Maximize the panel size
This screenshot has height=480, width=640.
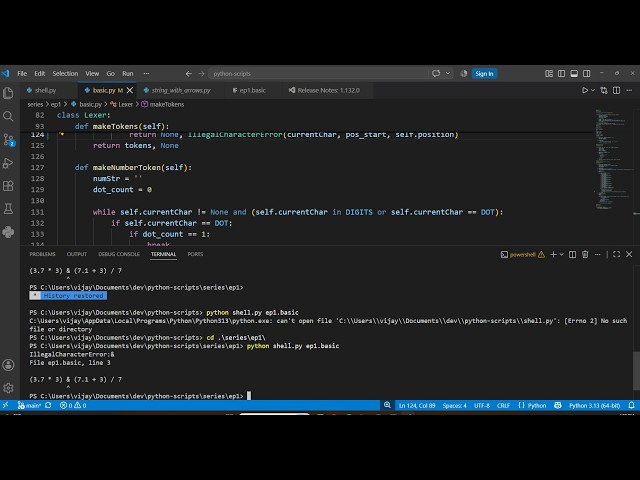[616, 254]
